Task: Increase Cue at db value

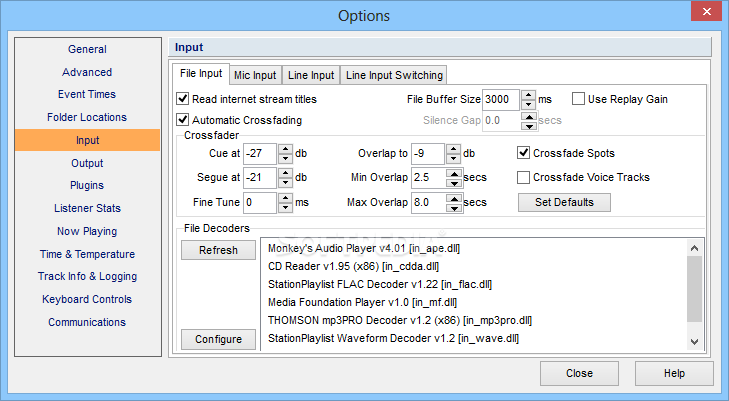Action: tap(285, 149)
